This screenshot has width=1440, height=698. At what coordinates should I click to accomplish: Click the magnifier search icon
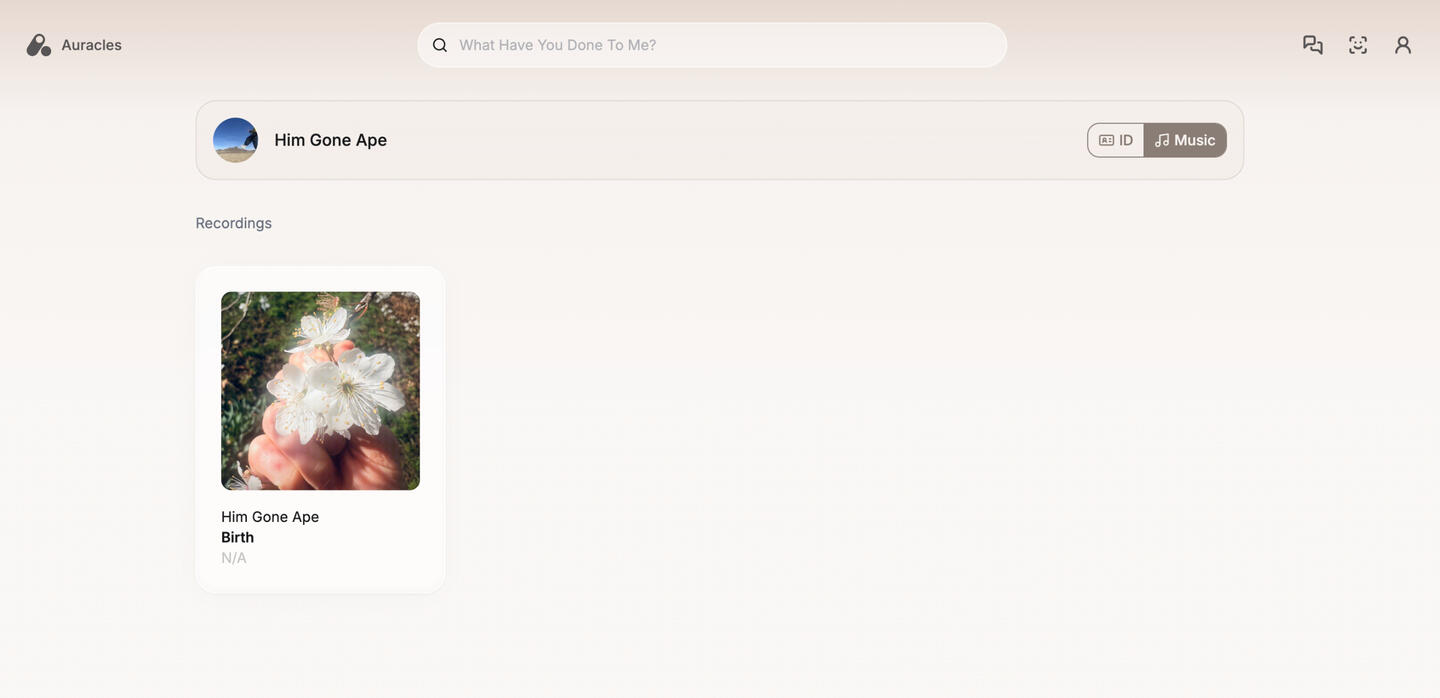tap(440, 45)
